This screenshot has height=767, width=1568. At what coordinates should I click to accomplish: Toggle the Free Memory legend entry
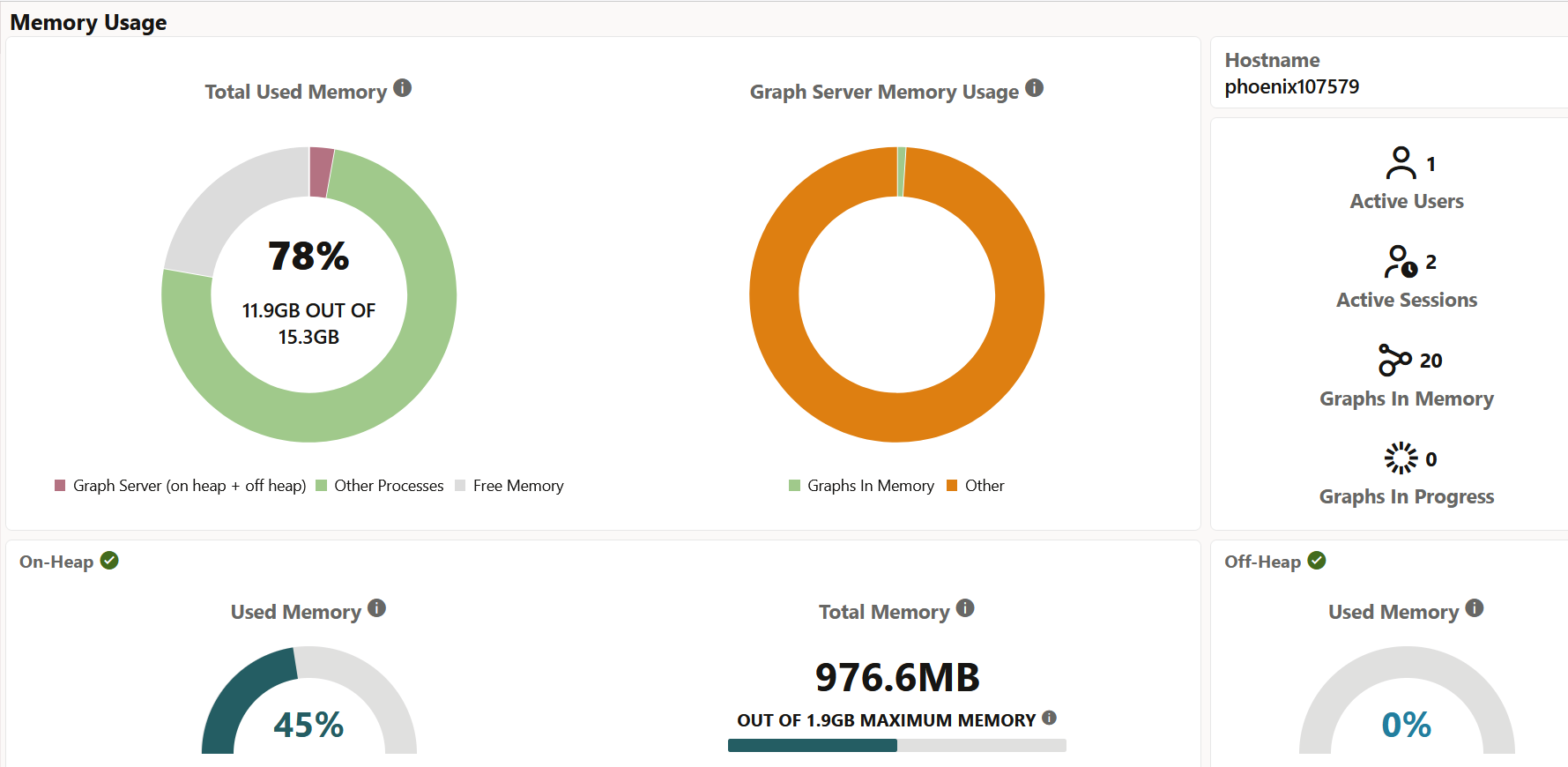coord(509,486)
